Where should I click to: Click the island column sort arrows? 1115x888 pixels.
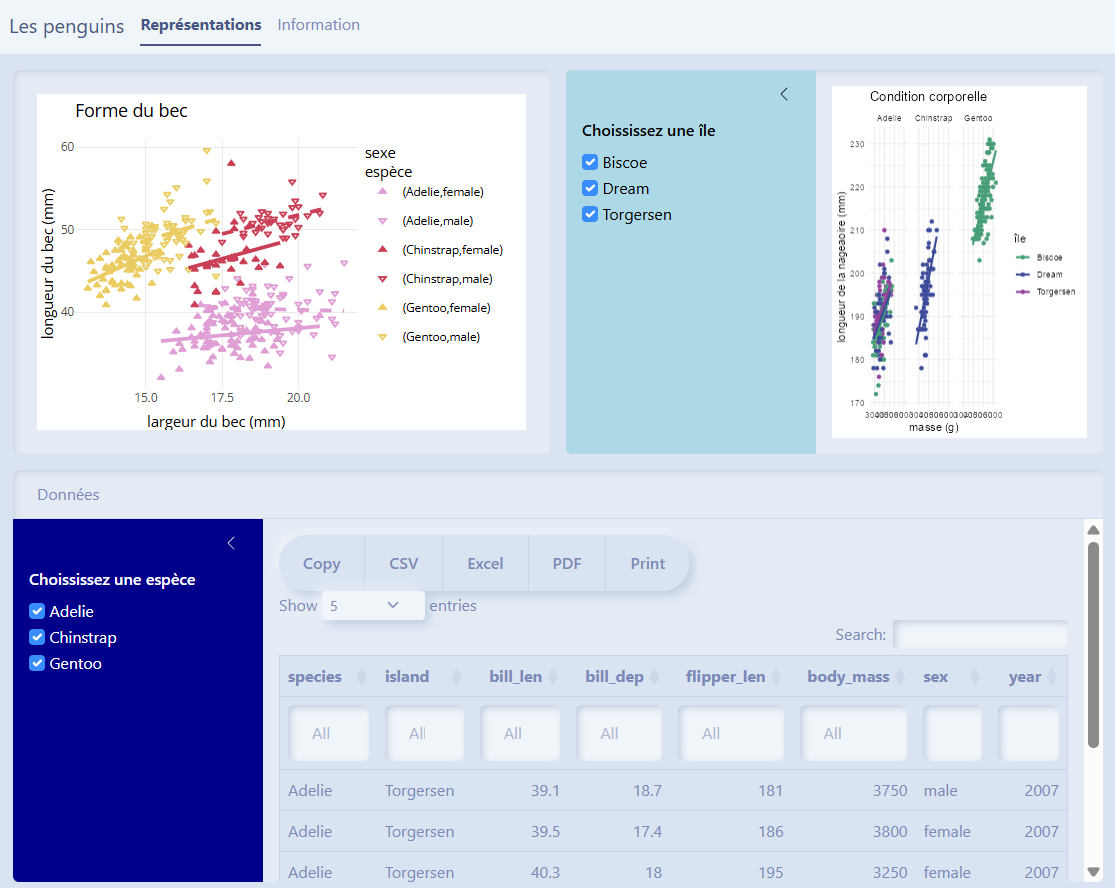pyautogui.click(x=457, y=677)
